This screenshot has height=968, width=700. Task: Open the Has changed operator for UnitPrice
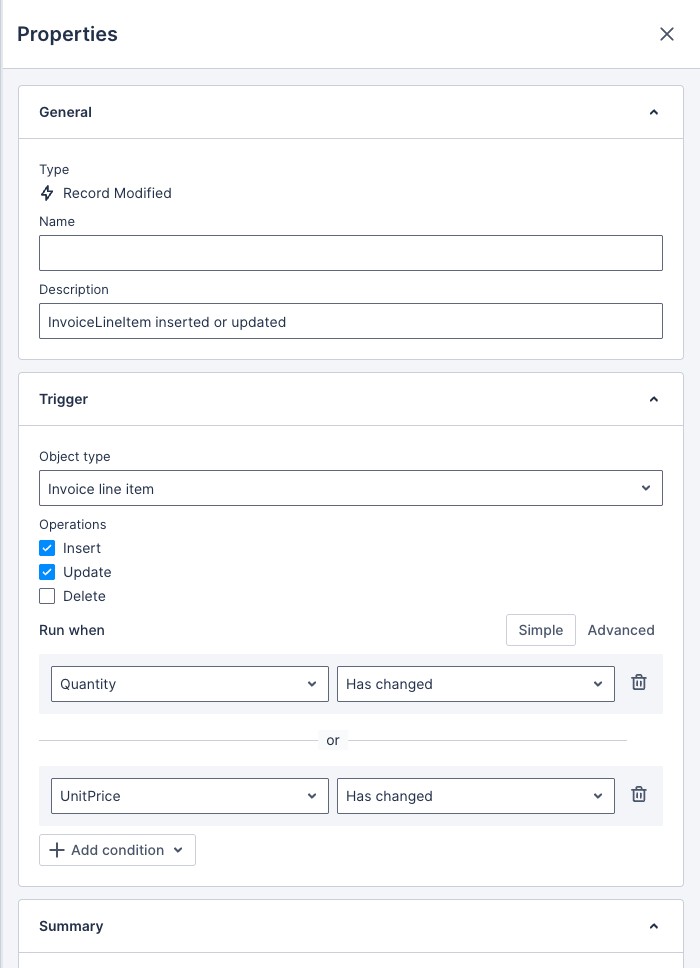point(476,796)
